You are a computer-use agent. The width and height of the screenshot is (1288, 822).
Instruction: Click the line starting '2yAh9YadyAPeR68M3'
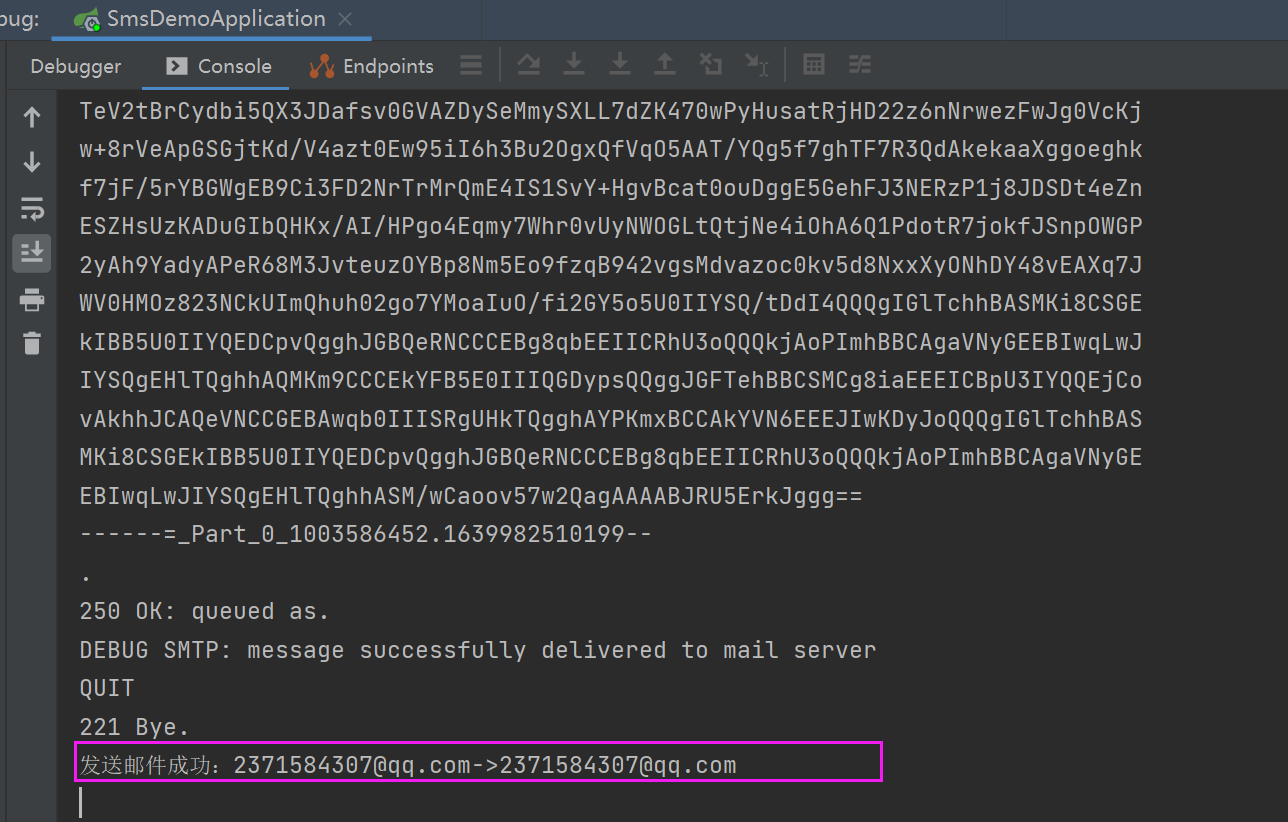(x=611, y=265)
